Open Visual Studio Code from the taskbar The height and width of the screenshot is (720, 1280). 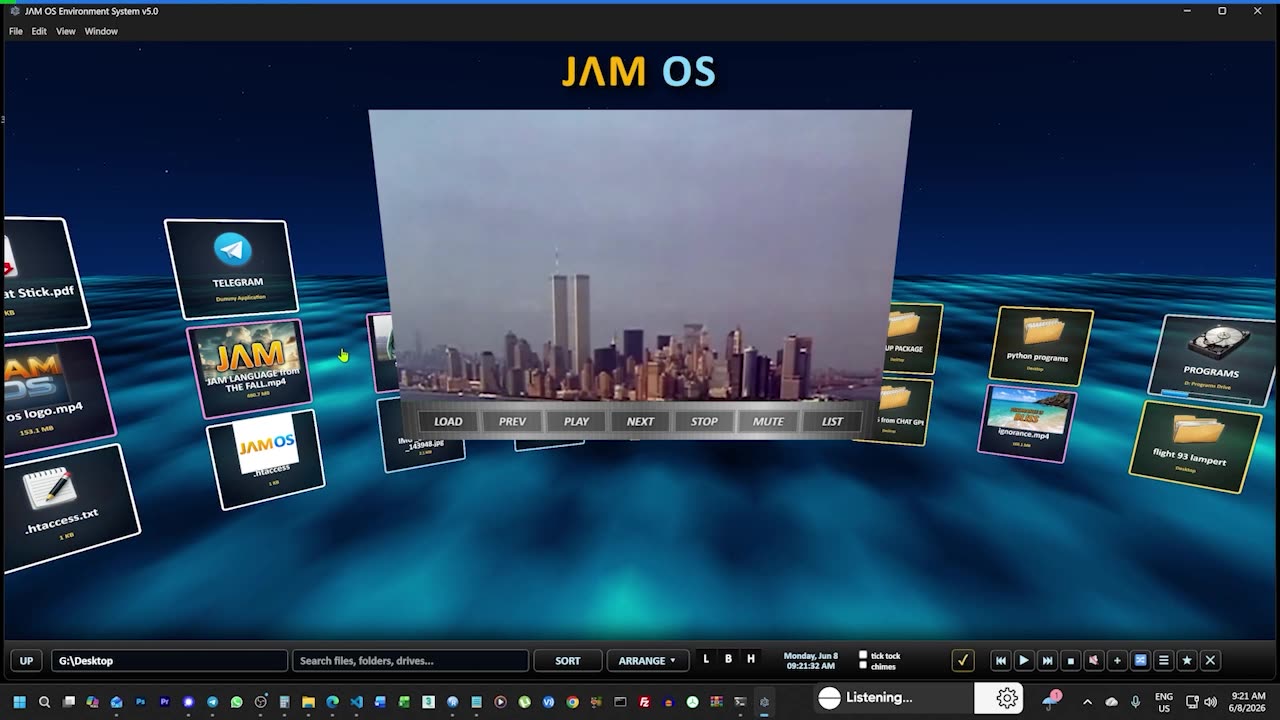(x=356, y=702)
